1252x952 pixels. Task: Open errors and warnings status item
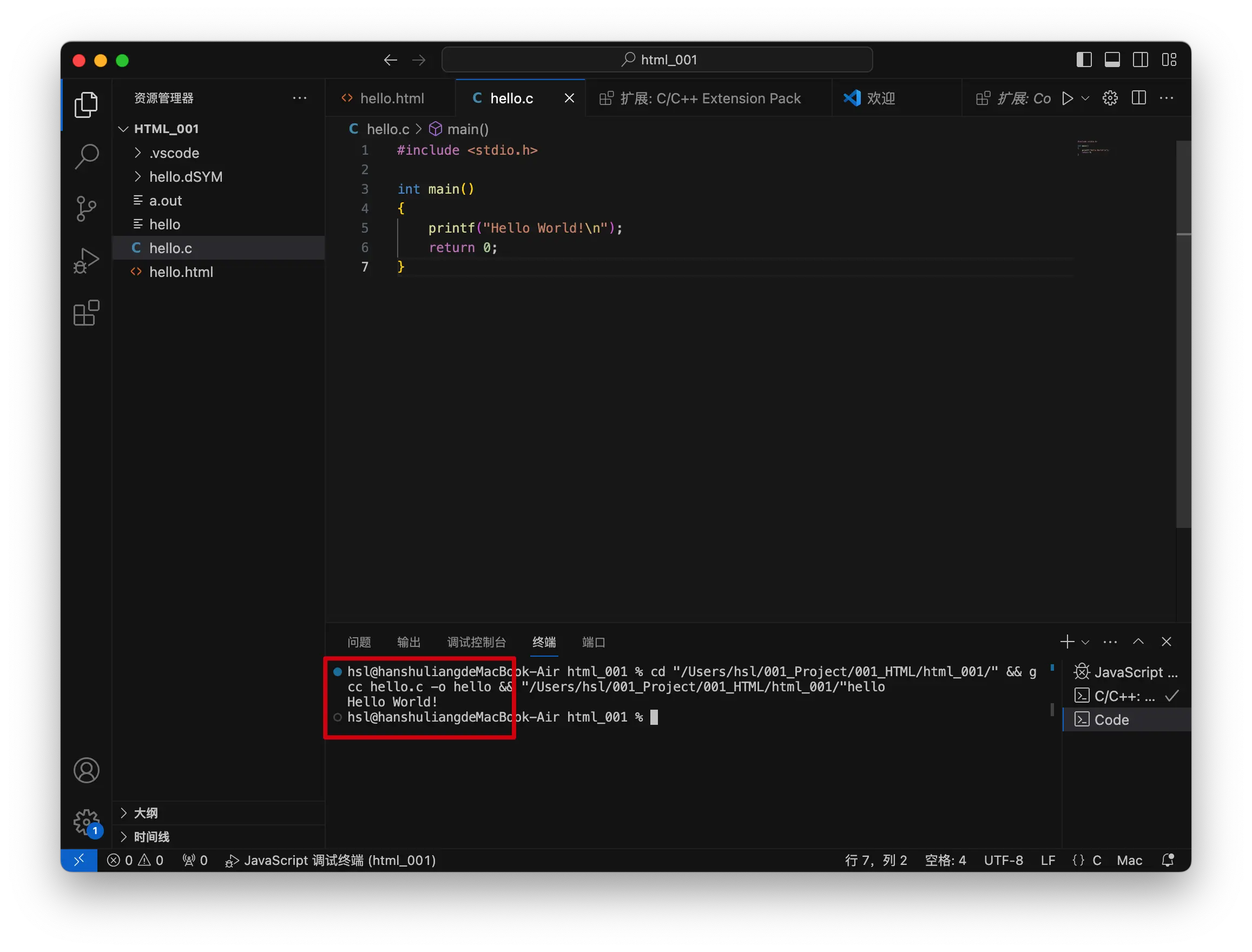pyautogui.click(x=135, y=861)
